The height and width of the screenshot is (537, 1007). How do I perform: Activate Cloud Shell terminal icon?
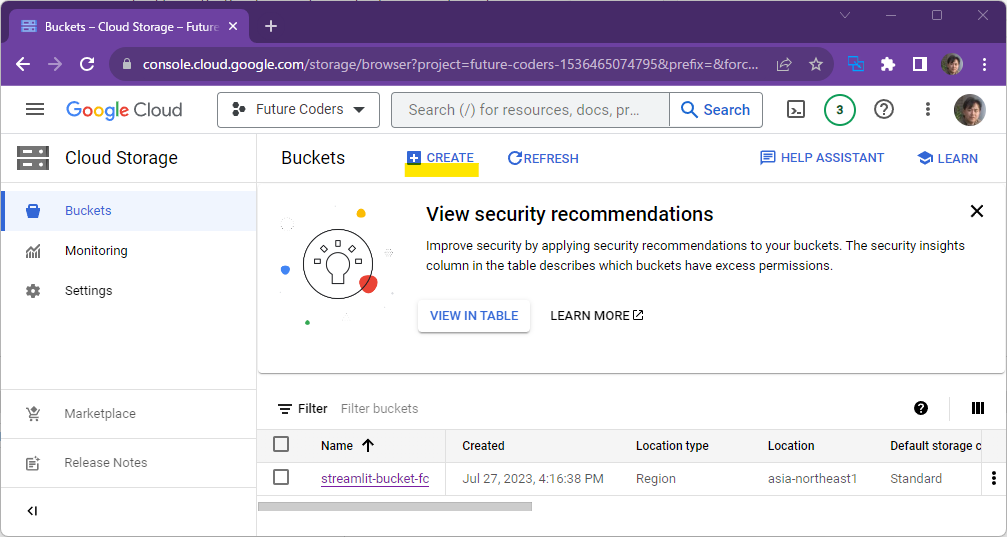(796, 110)
